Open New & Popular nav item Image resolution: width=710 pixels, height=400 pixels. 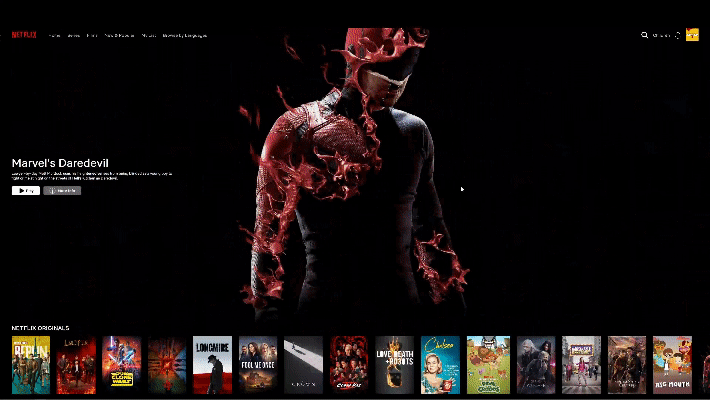[120, 35]
